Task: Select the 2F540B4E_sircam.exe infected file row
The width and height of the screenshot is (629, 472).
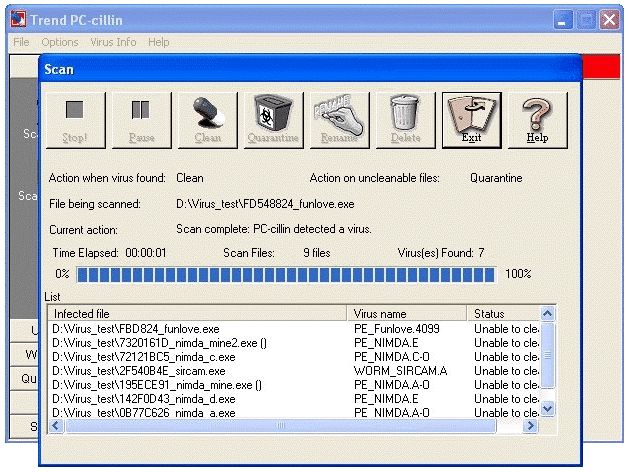Action: (138, 371)
